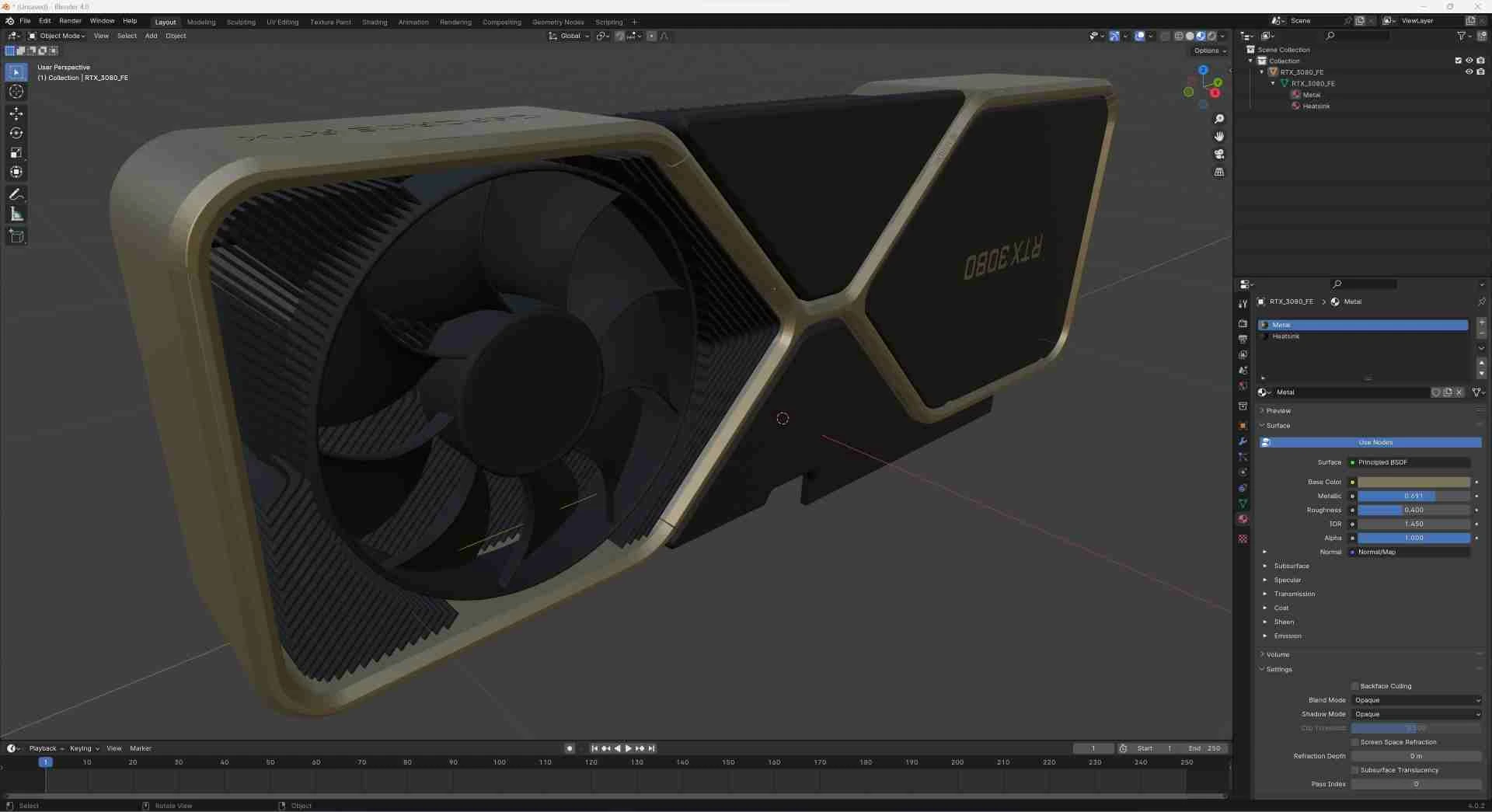
Task: Jump to the timeline end frame button
Action: tap(652, 748)
